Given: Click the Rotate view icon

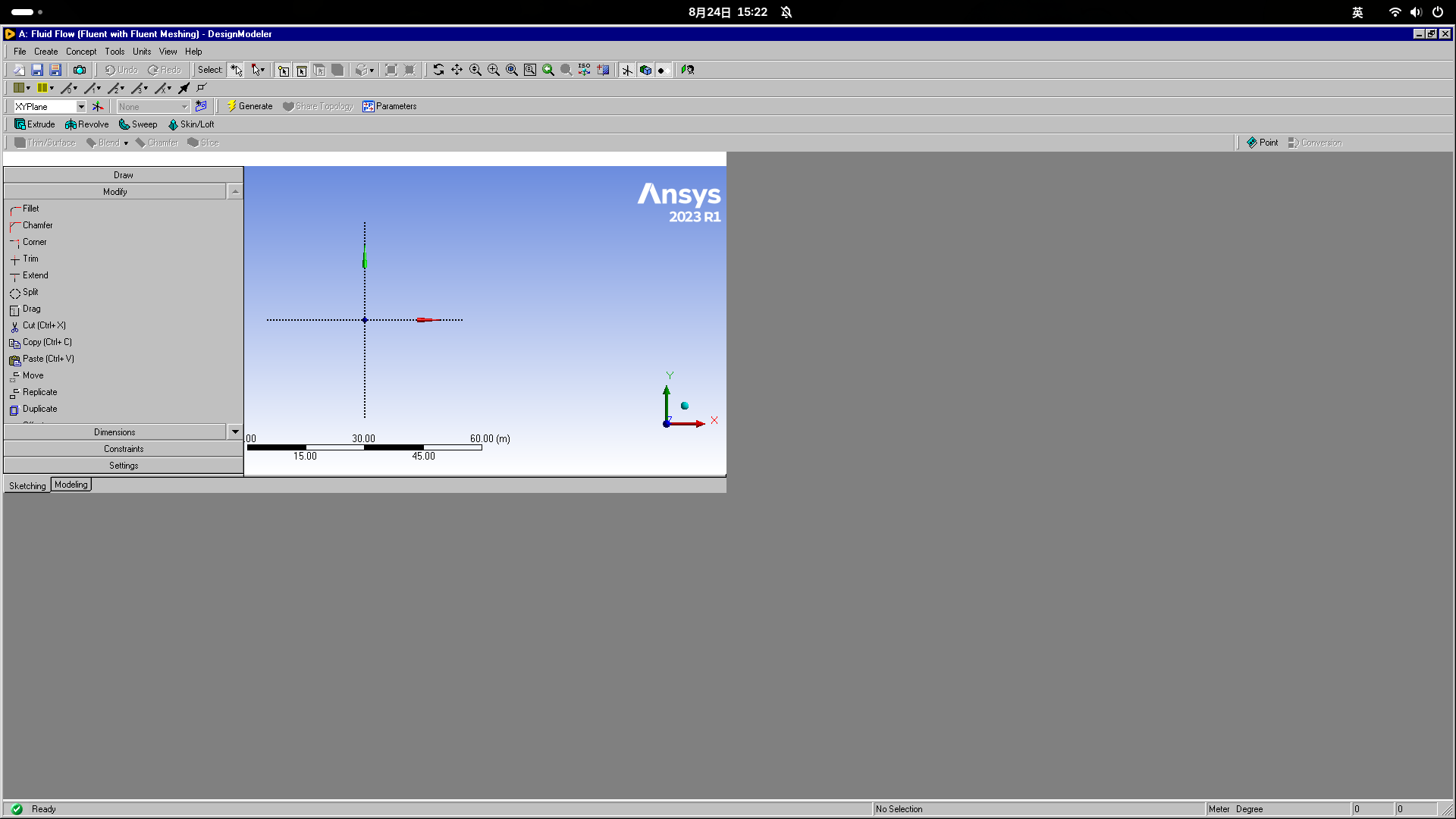Looking at the screenshot, I should coord(438,70).
